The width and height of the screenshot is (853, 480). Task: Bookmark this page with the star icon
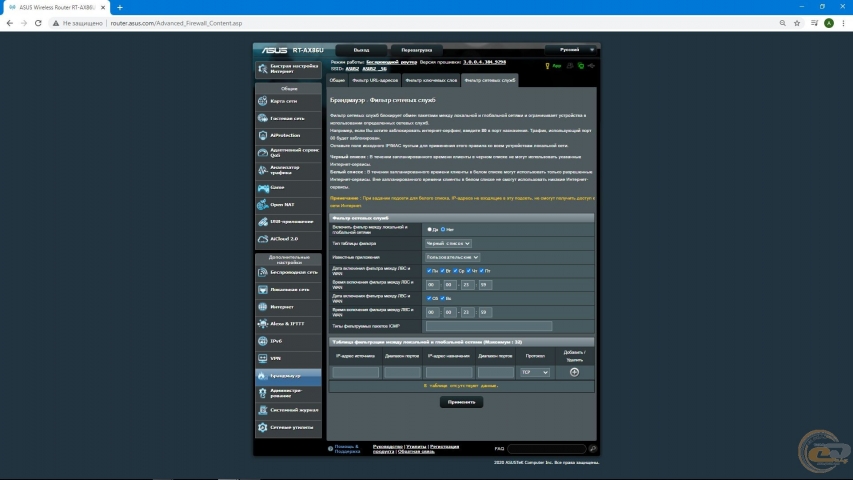pos(797,23)
